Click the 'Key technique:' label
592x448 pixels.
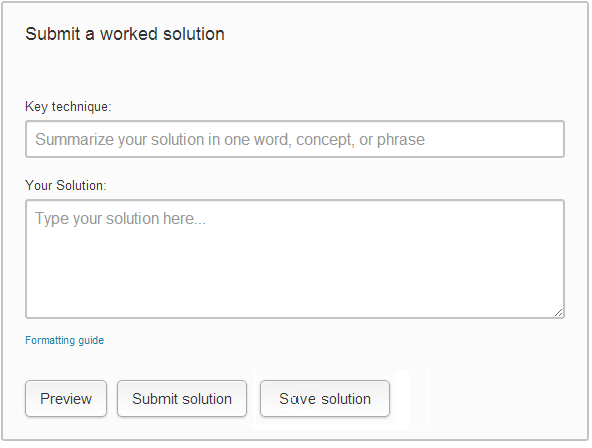(68, 106)
